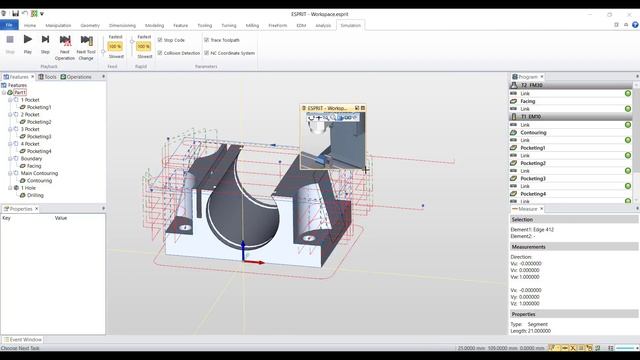Viewport: 640px width, 360px height.
Task: Click the Stop simulation icon
Action: point(10,40)
